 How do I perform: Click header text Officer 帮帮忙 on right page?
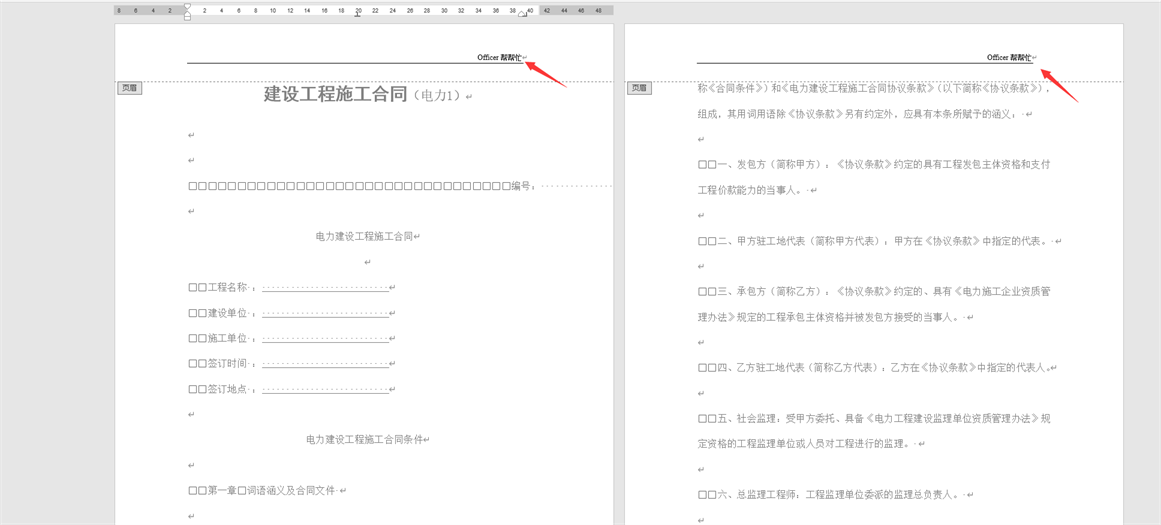point(1008,57)
